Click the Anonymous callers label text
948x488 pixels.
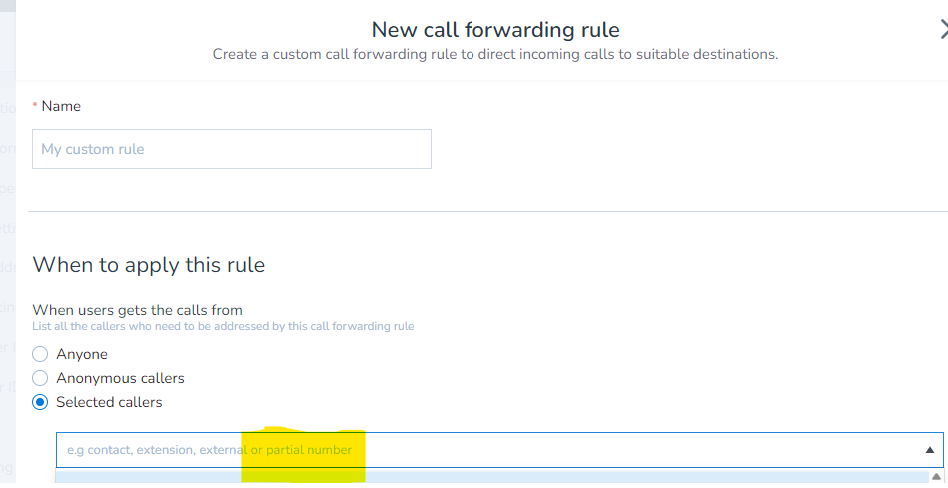point(120,378)
